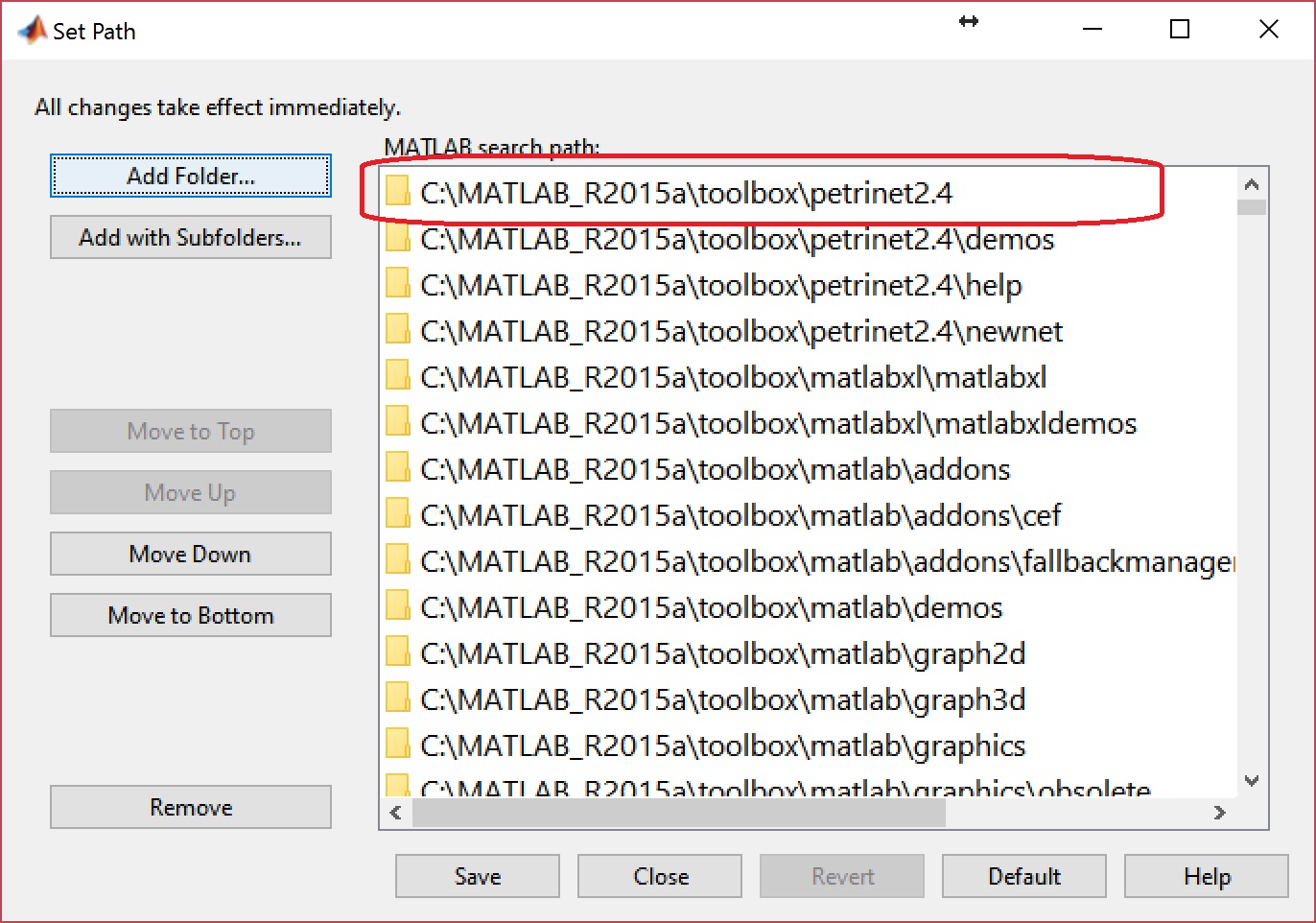Viewport: 1316px width, 923px height.
Task: Select the toolbox\matlab\demos path entry
Action: click(809, 607)
